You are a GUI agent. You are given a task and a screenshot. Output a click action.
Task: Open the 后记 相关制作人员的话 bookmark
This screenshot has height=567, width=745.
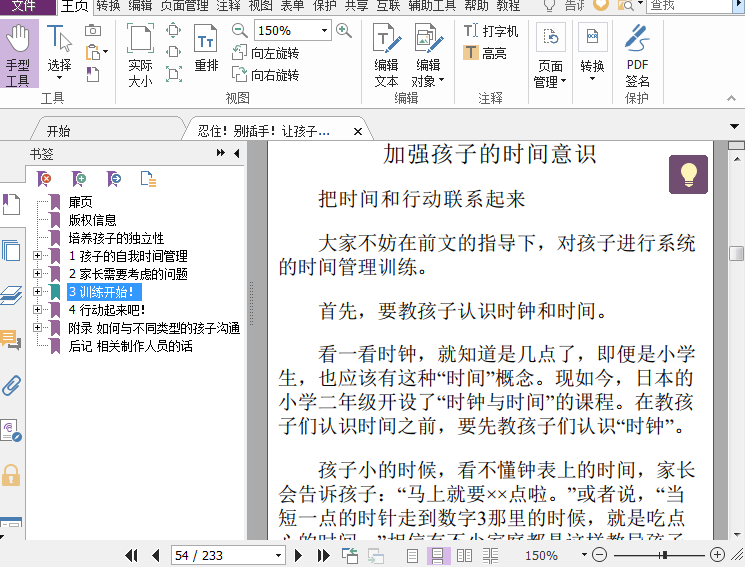[131, 346]
